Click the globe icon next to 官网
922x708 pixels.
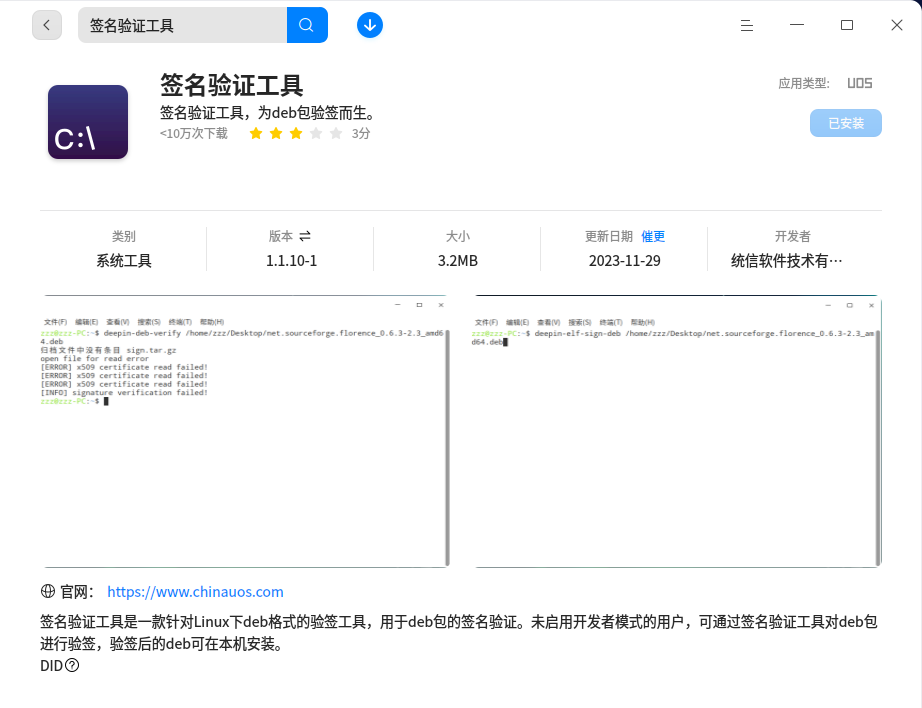coord(47,591)
